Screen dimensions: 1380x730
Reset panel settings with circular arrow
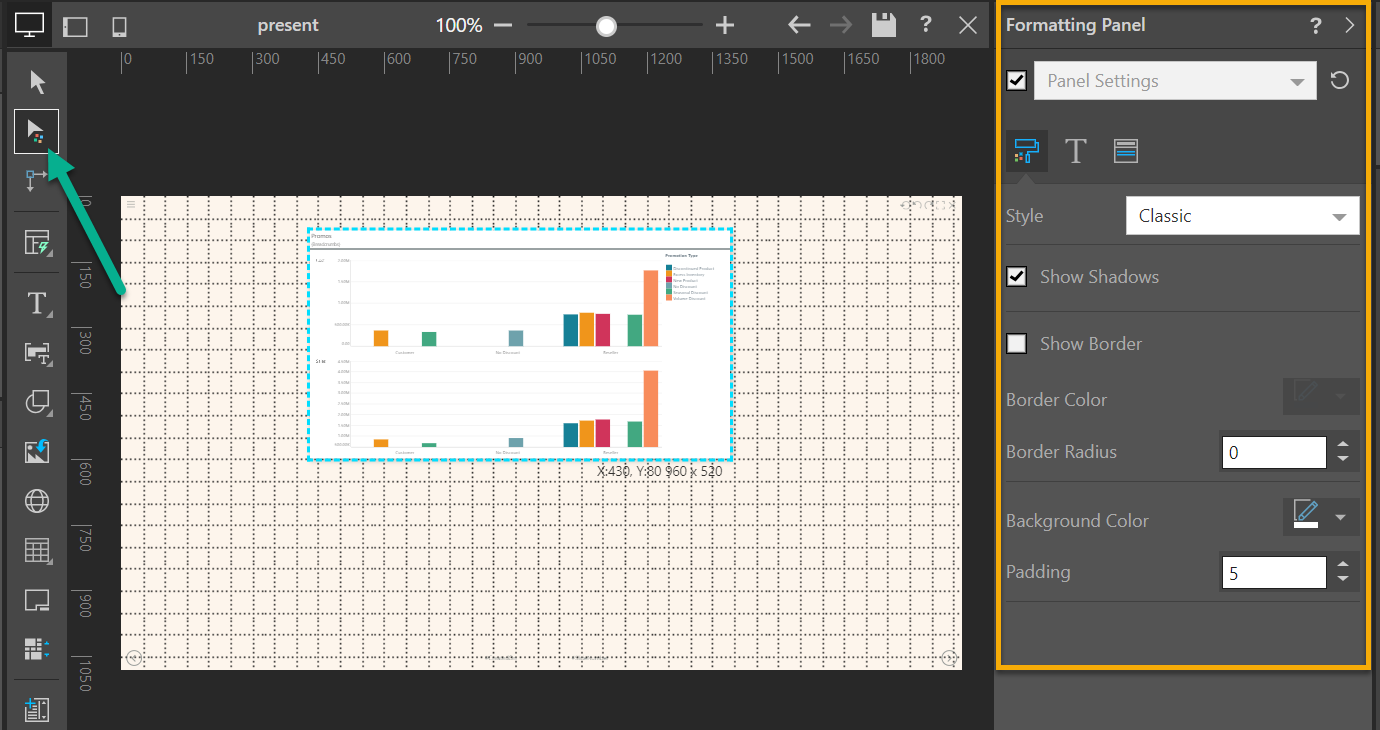point(1340,81)
